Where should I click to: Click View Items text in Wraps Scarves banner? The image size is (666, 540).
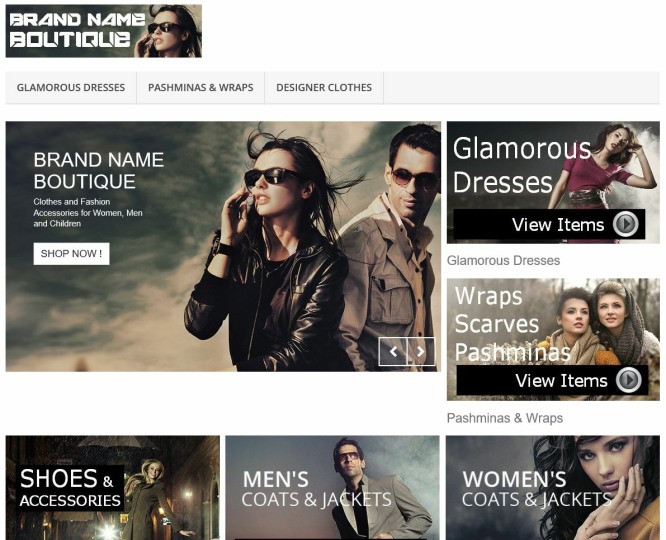[x=561, y=381]
